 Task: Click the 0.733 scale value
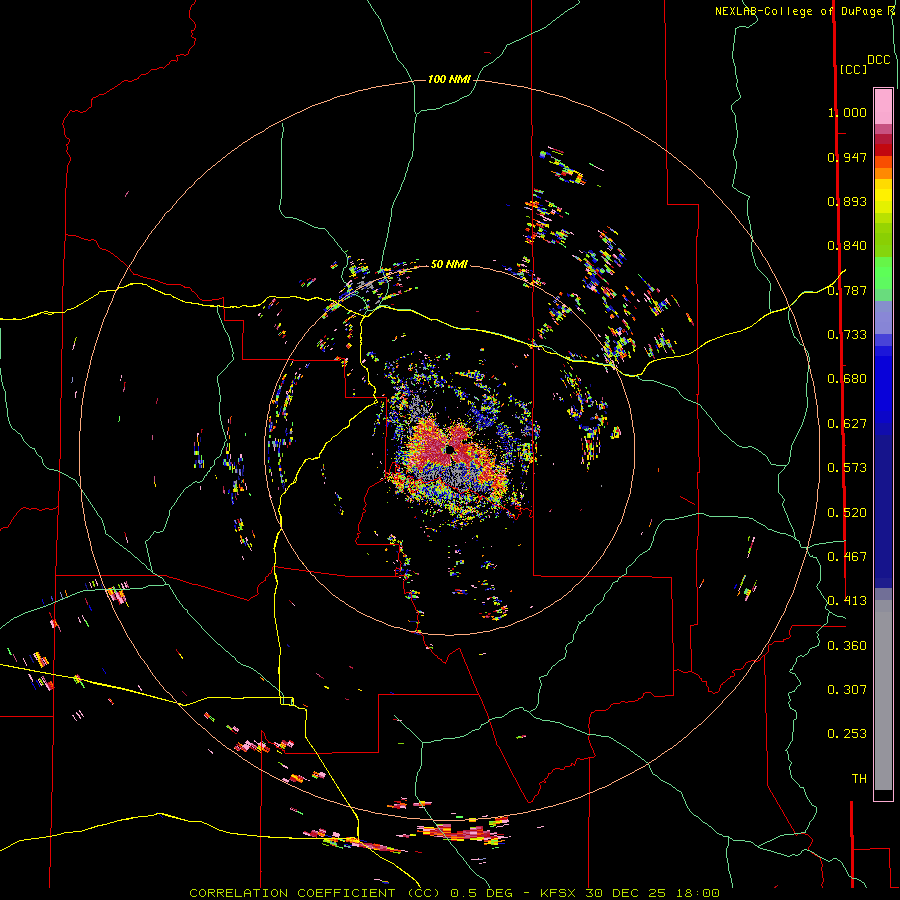847,335
